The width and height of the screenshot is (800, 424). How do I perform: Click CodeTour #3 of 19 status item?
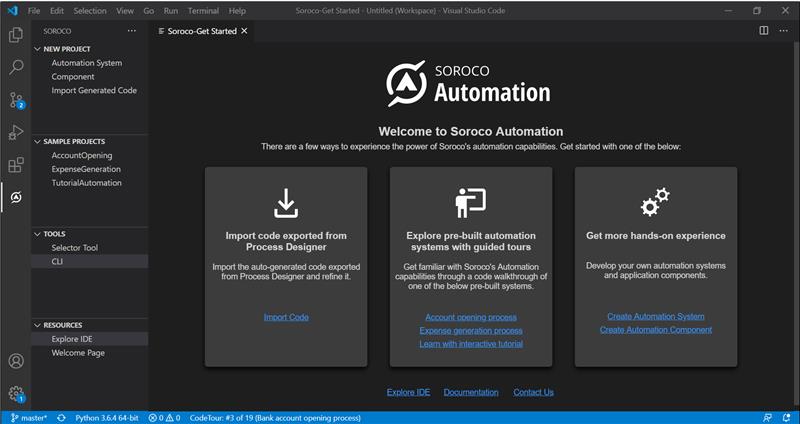(275, 418)
